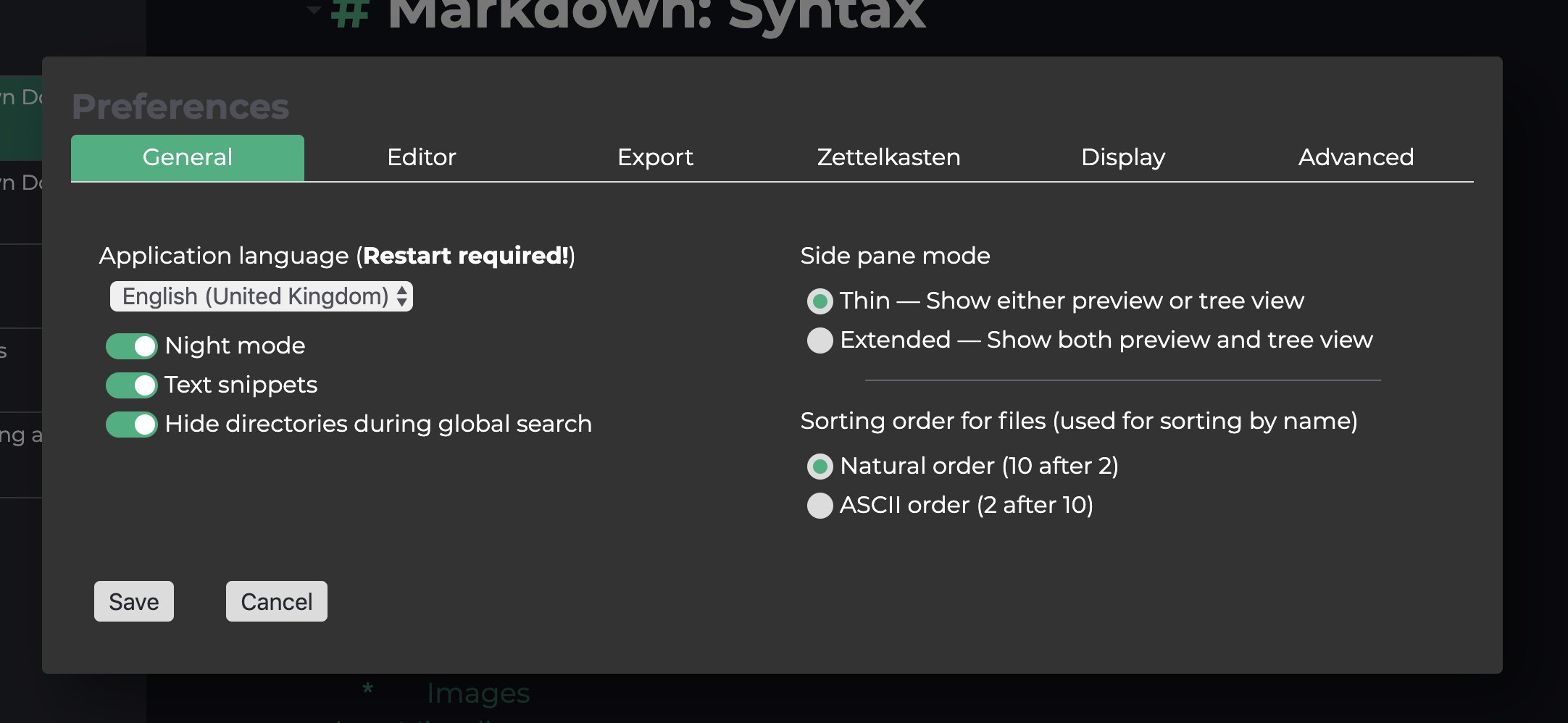Open the application language dropdown
The image size is (1568, 723).
pyautogui.click(x=262, y=296)
